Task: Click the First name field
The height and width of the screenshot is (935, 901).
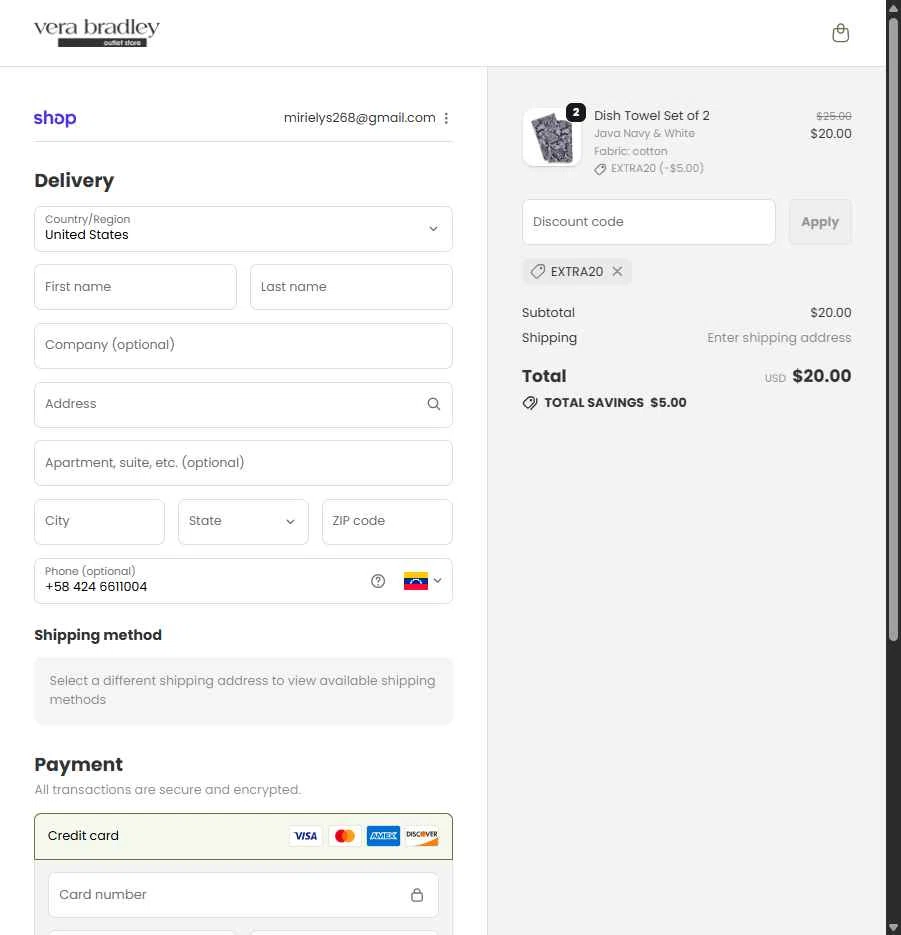Action: [135, 287]
